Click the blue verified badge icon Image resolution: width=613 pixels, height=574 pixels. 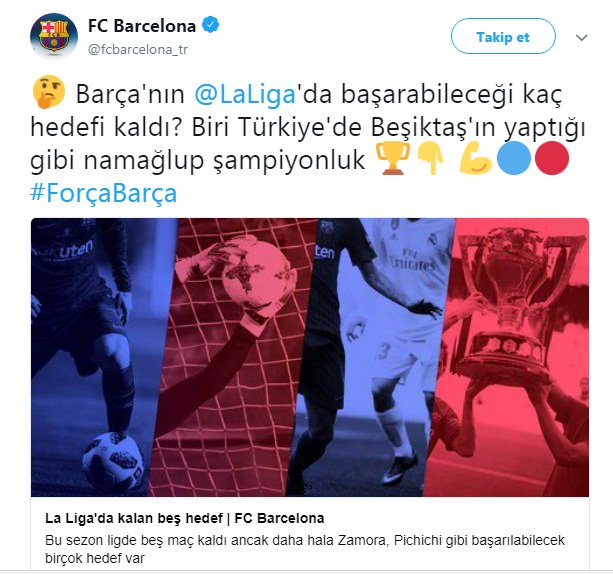pyautogui.click(x=210, y=25)
